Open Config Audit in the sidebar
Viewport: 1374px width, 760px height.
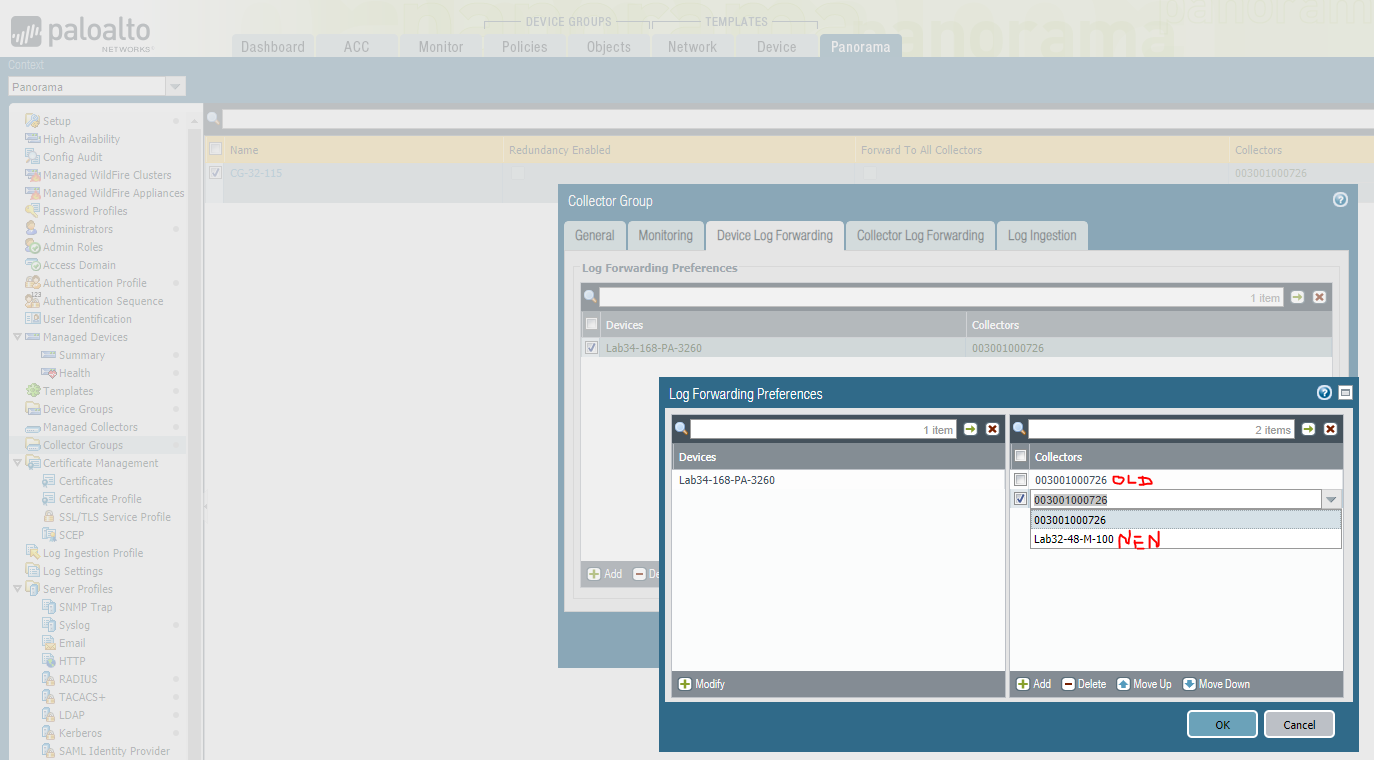tap(72, 157)
